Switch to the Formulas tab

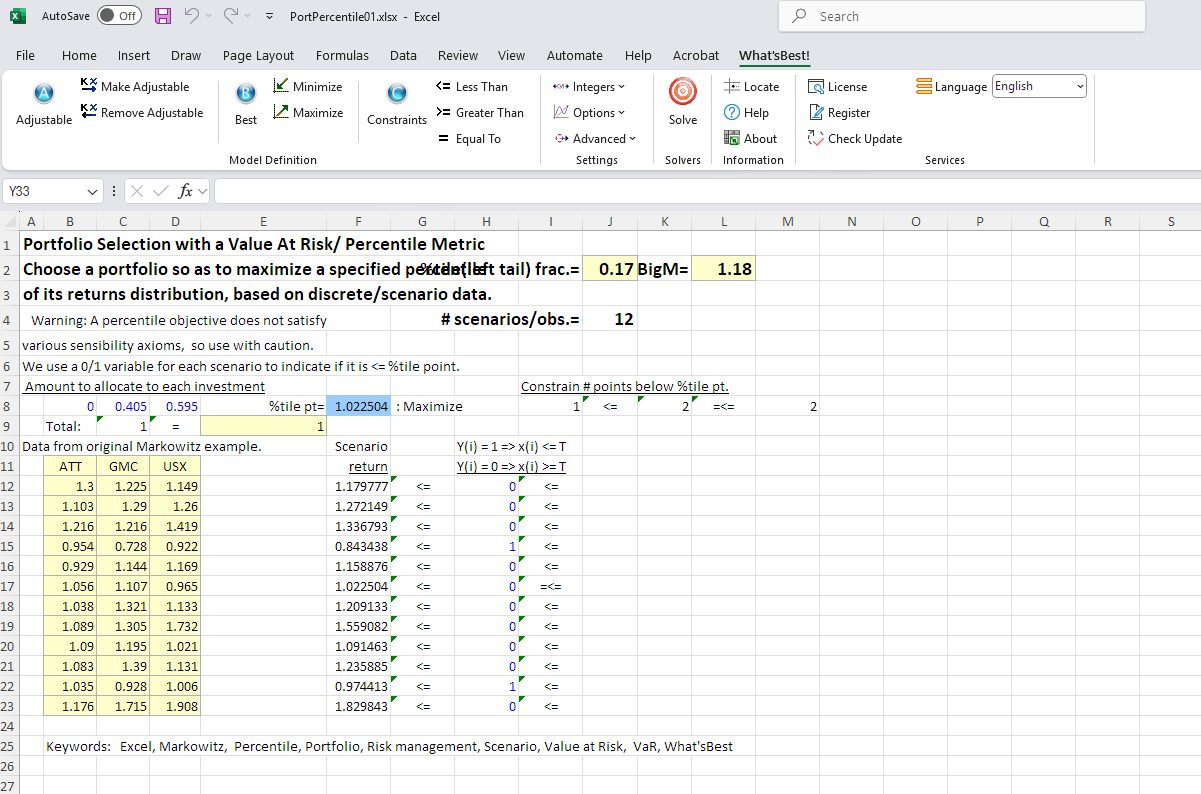[x=342, y=56]
